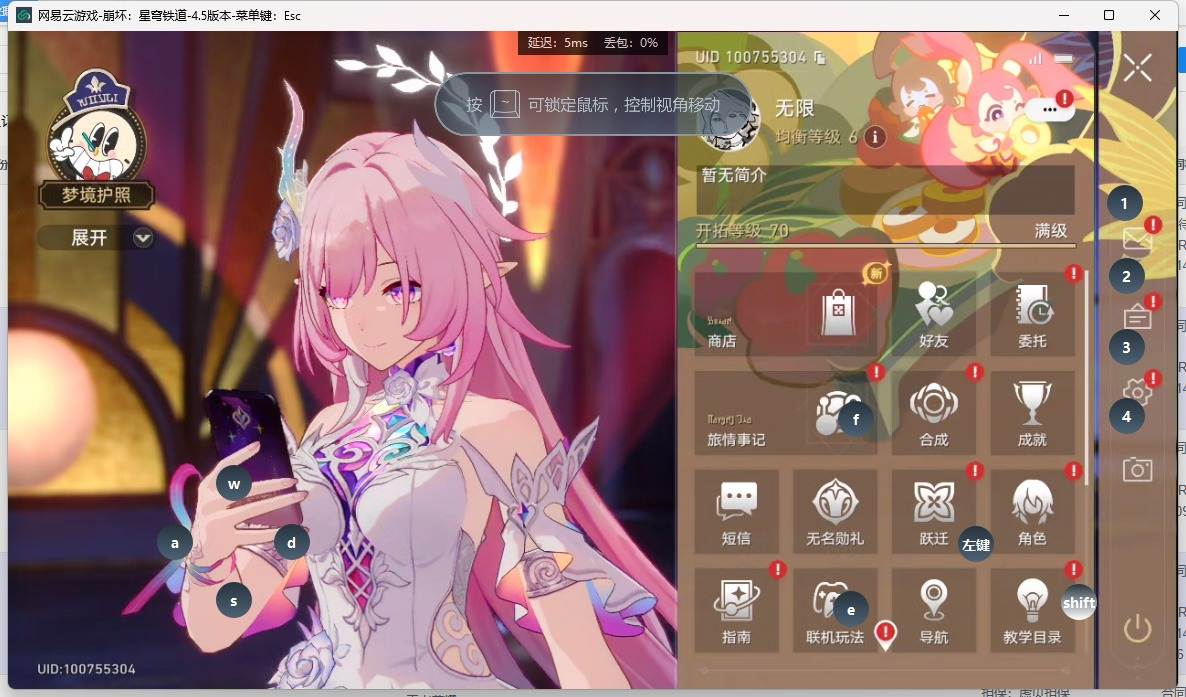Click the player name 无限

[x=794, y=109]
